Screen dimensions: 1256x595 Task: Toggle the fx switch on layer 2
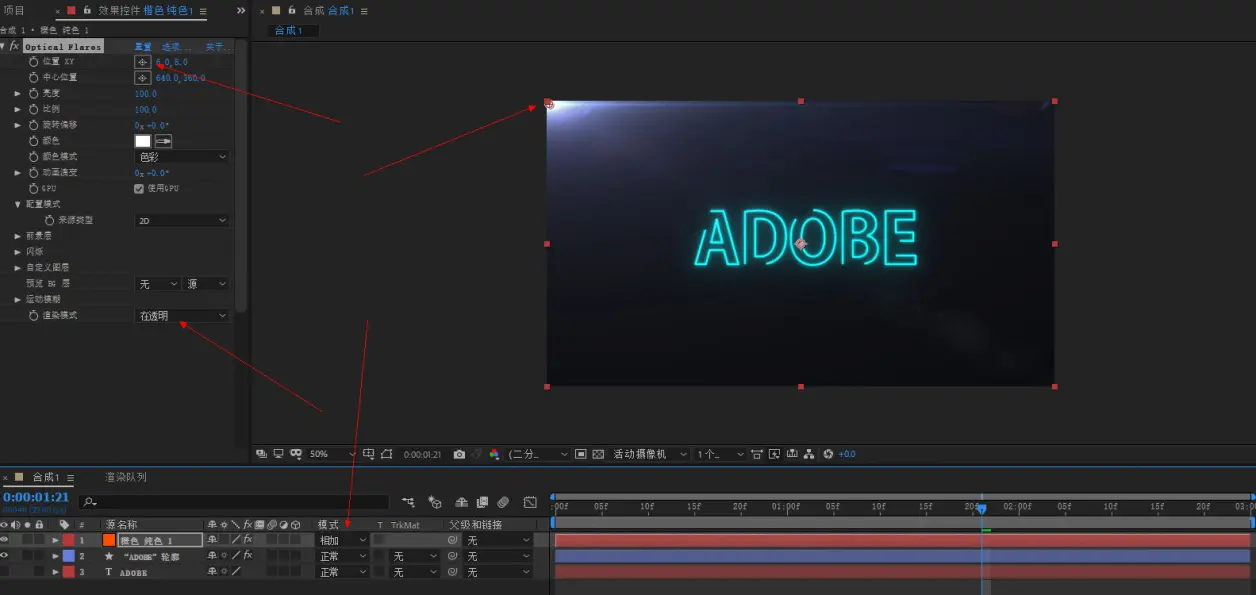(x=247, y=556)
